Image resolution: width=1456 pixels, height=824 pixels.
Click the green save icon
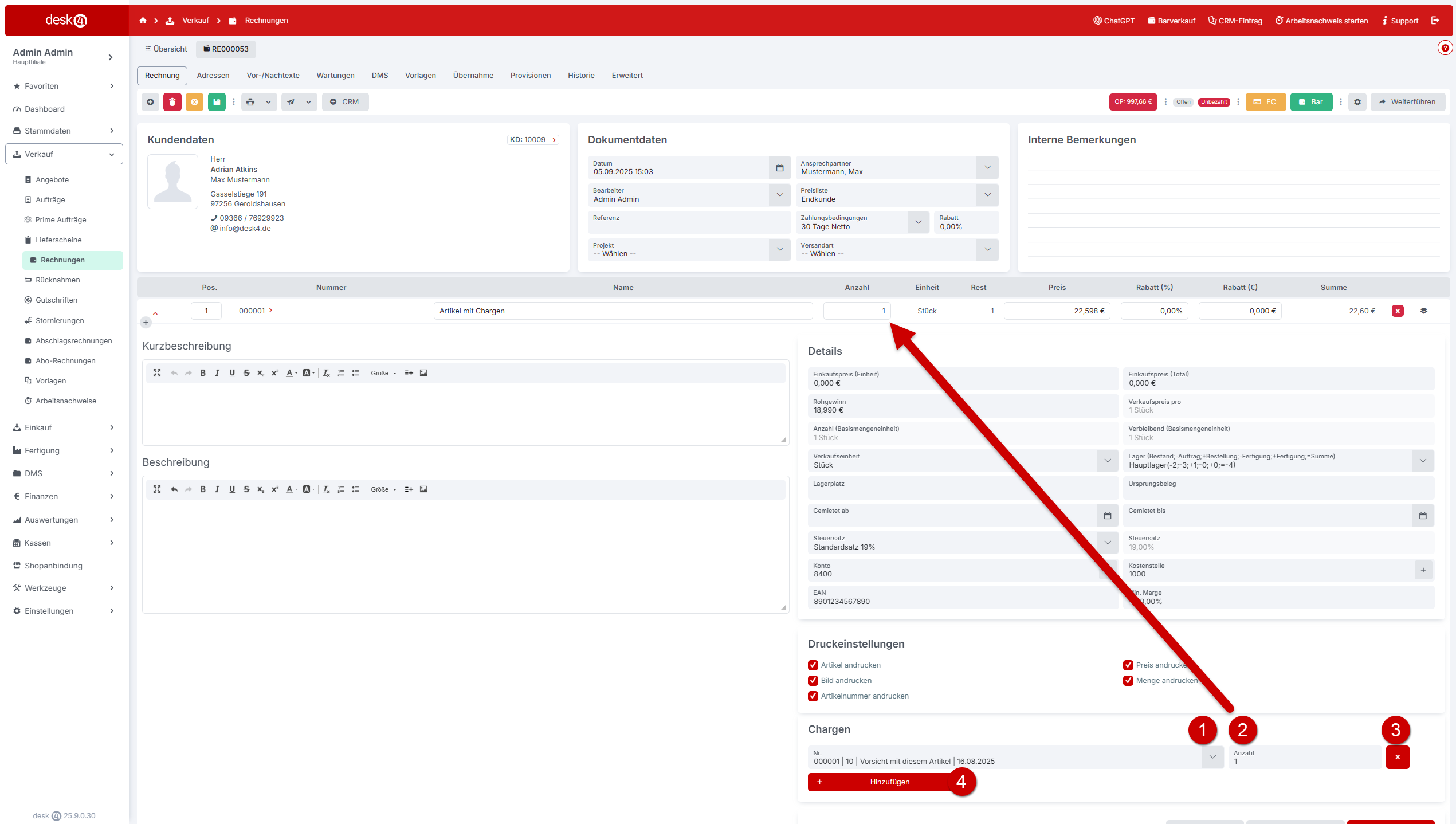pos(217,102)
